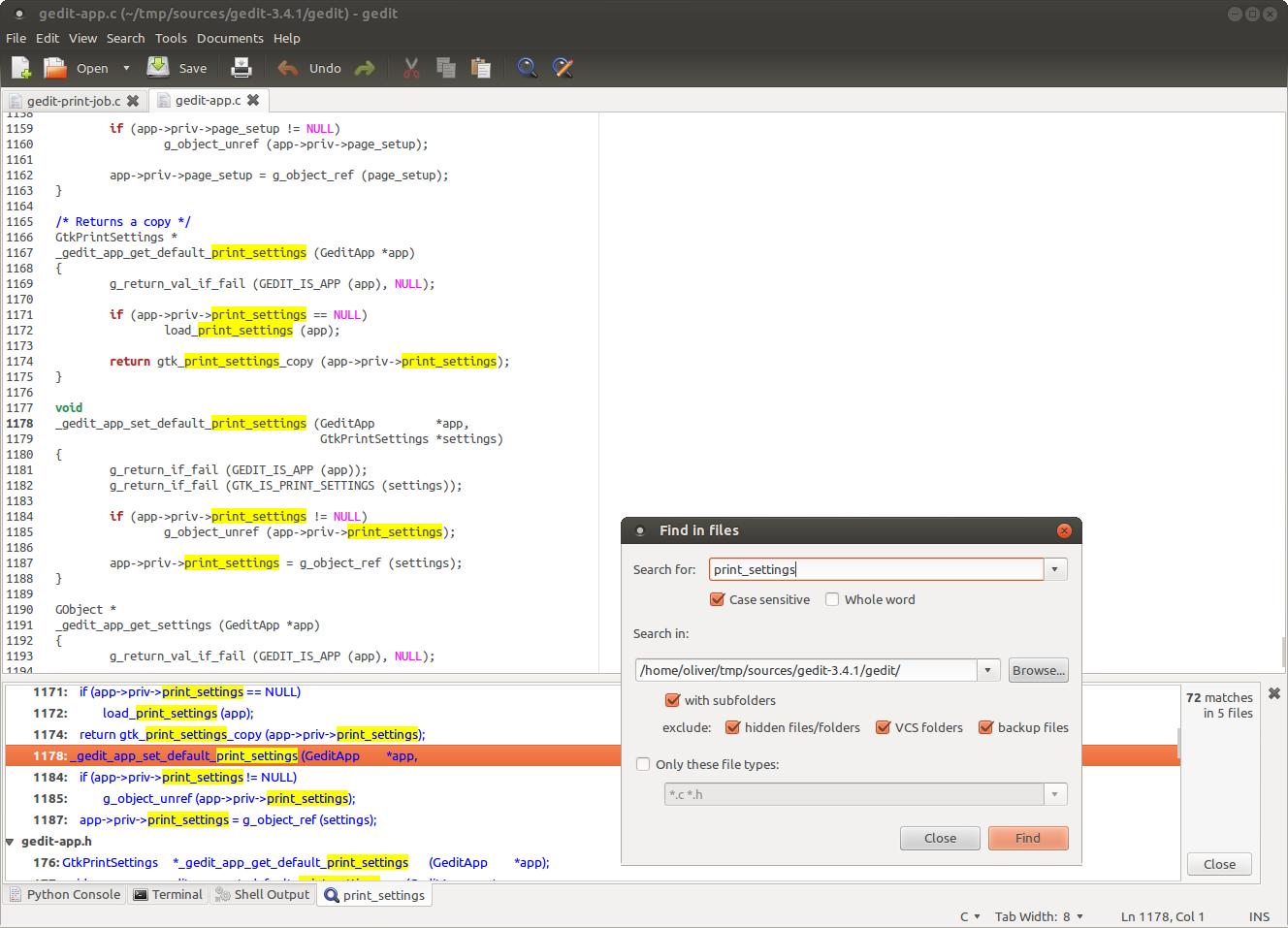Save the file using the Save icon
The image size is (1288, 928).
[x=157, y=67]
